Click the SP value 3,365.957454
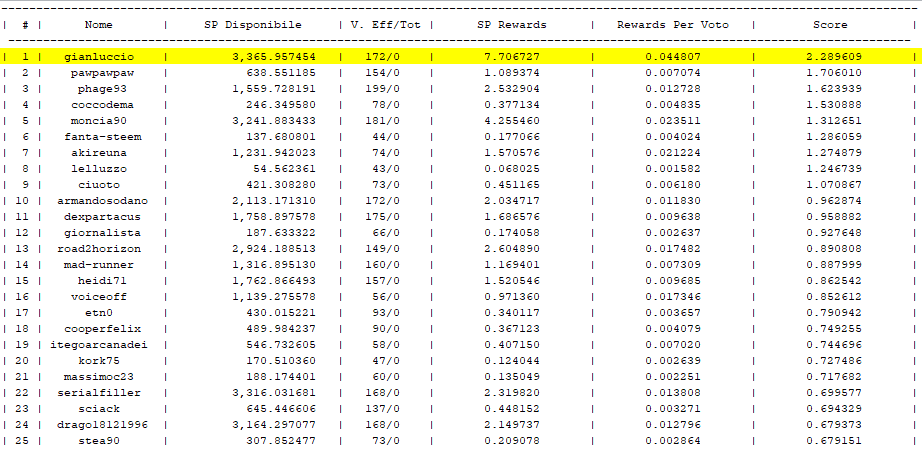 (x=274, y=57)
